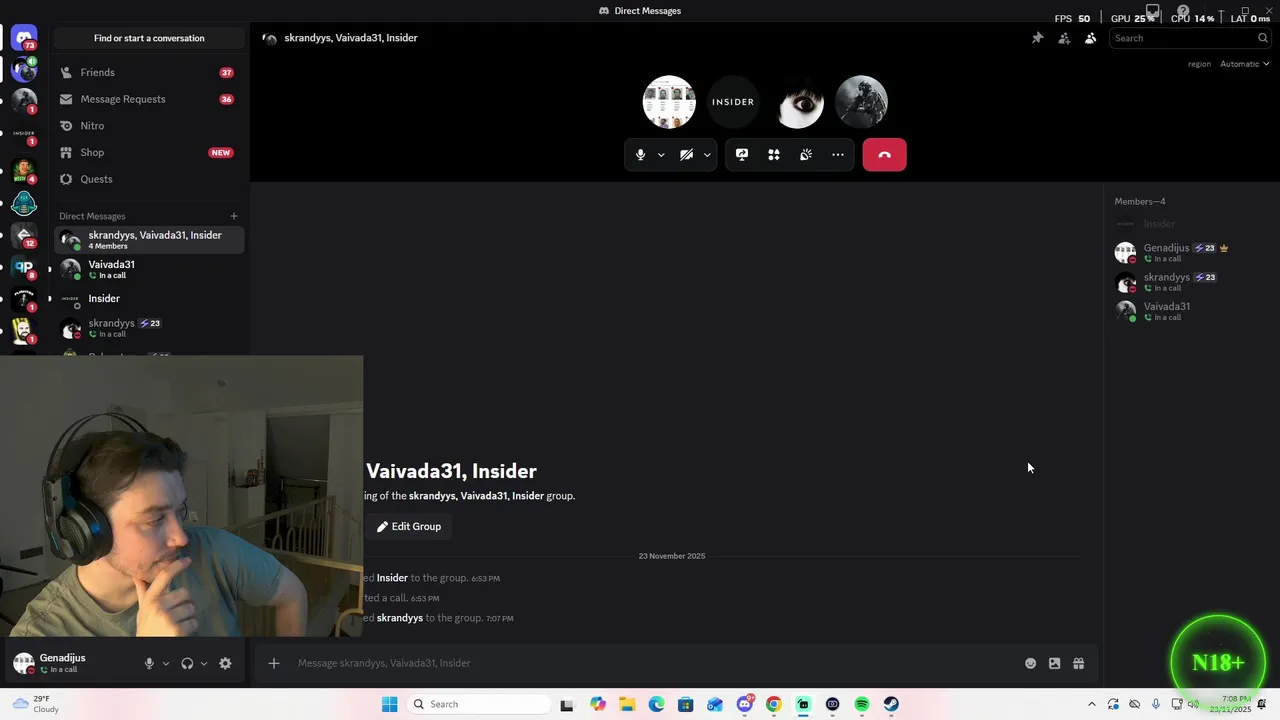Image resolution: width=1280 pixels, height=720 pixels.
Task: Select skrandyys, Vaivada31, Insider group DM
Action: [x=148, y=240]
